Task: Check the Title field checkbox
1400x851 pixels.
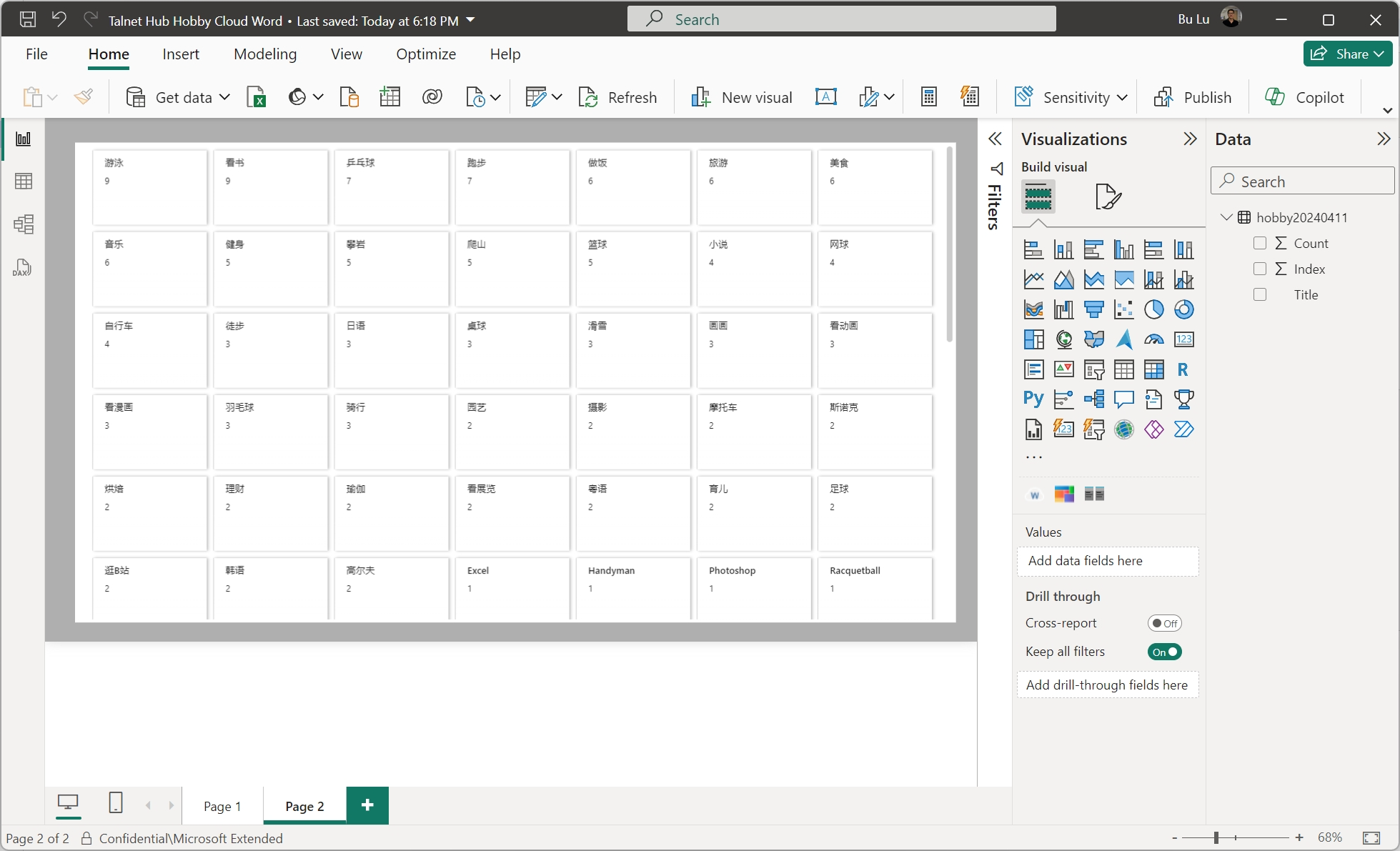Action: click(1260, 294)
